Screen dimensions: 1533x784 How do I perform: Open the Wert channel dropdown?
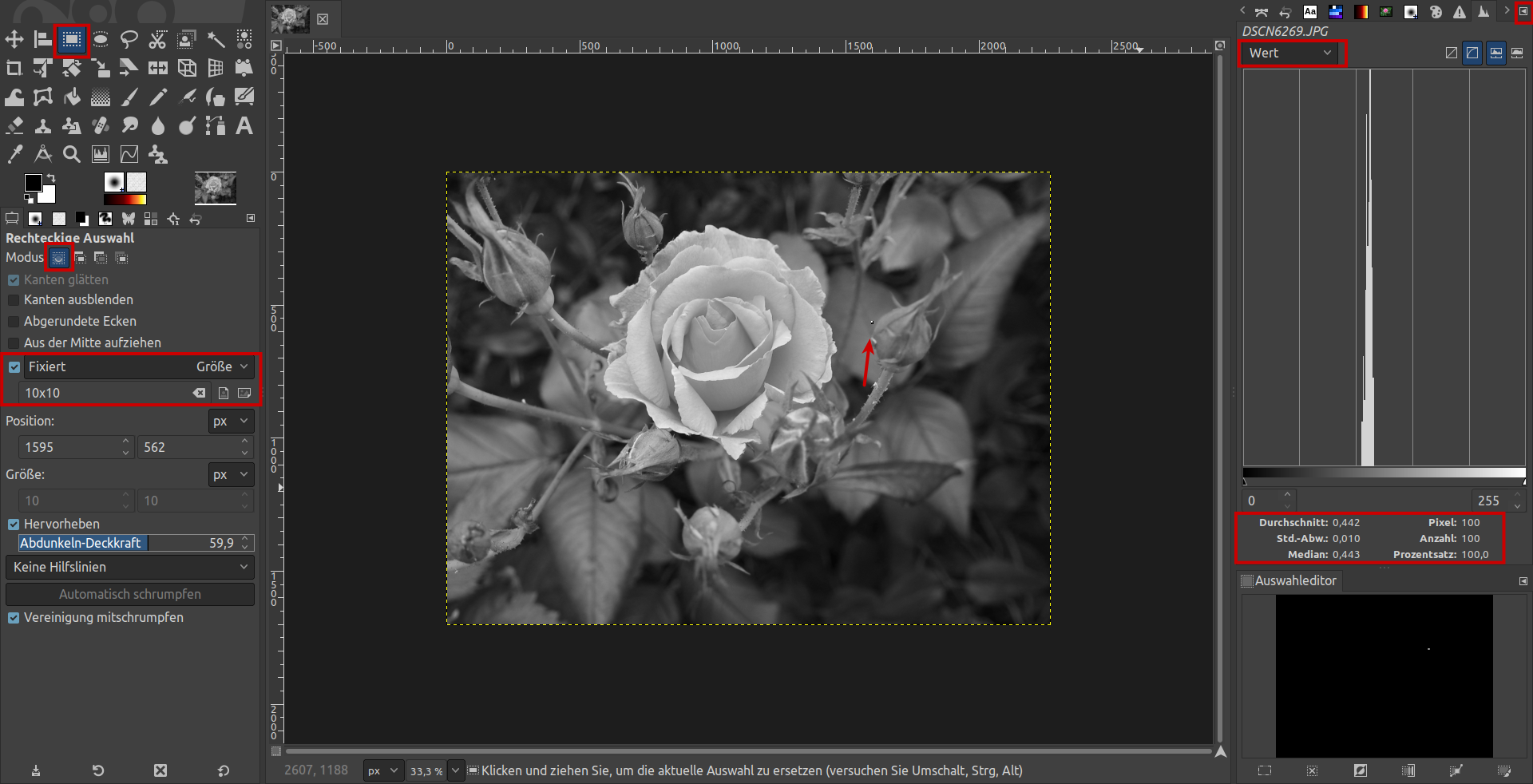[x=1290, y=53]
